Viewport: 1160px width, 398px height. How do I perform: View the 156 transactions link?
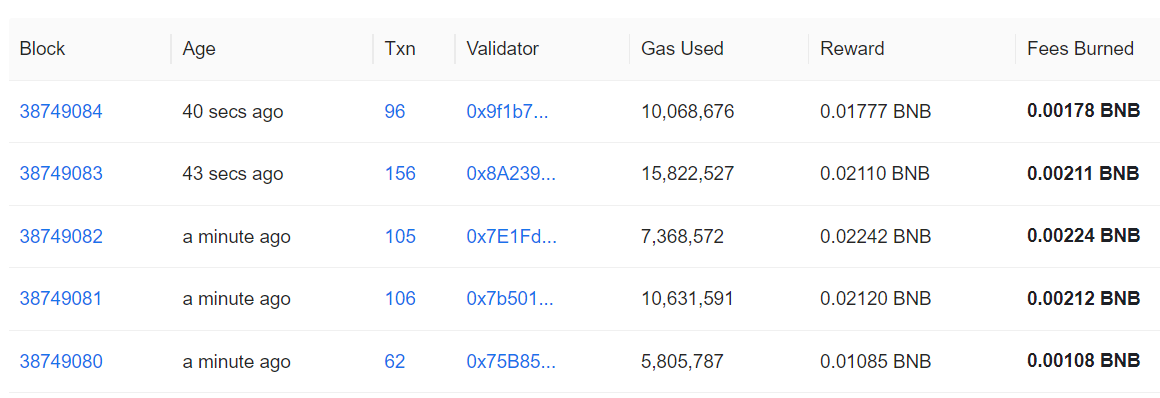pos(400,174)
